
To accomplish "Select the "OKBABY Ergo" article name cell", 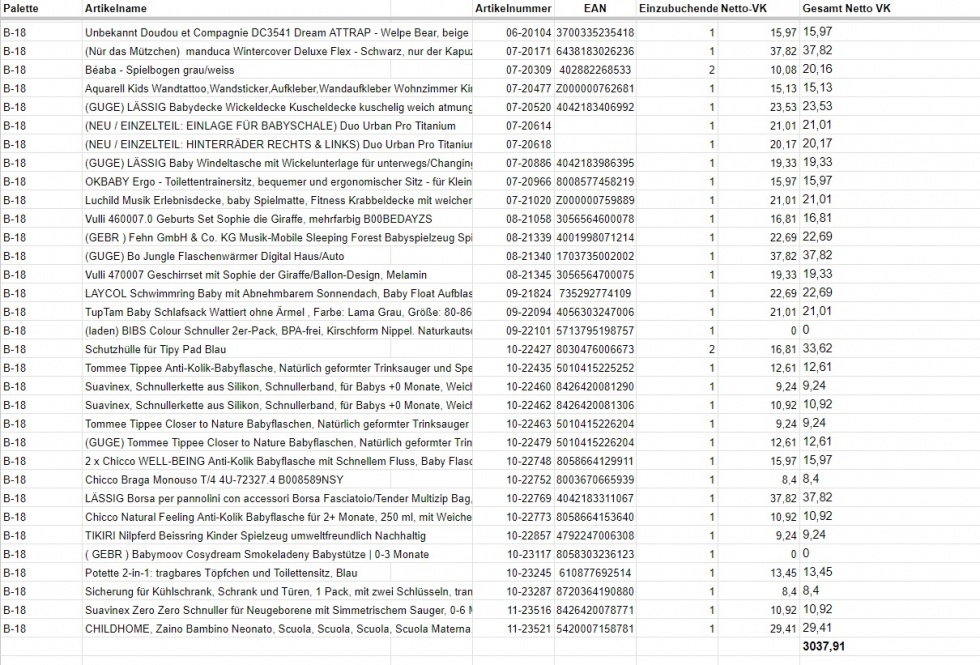I will [279, 182].
